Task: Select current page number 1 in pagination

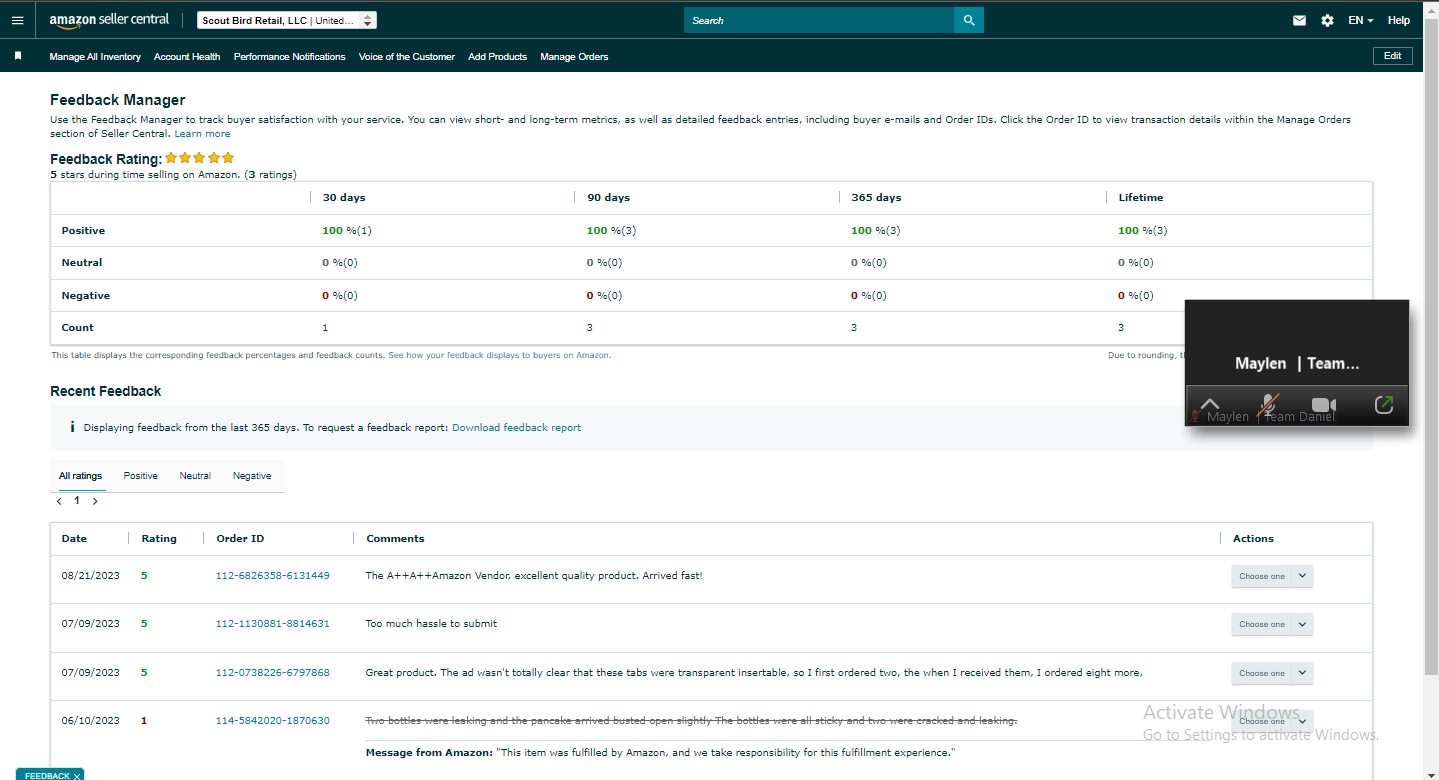Action: point(77,501)
